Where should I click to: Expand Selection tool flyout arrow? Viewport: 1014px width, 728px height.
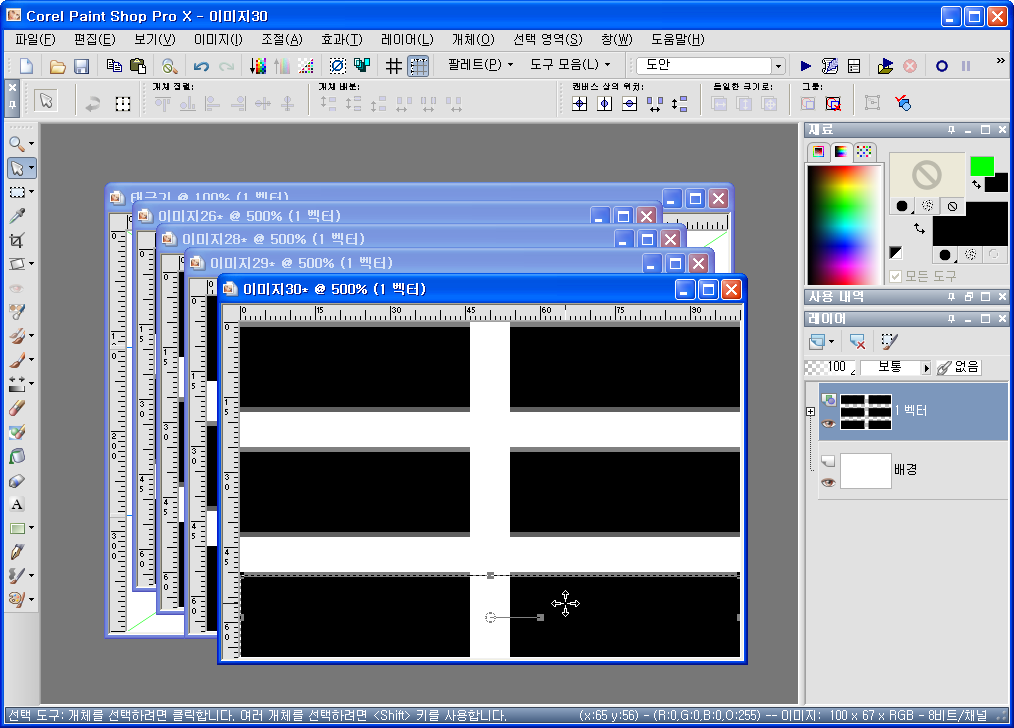click(31, 192)
